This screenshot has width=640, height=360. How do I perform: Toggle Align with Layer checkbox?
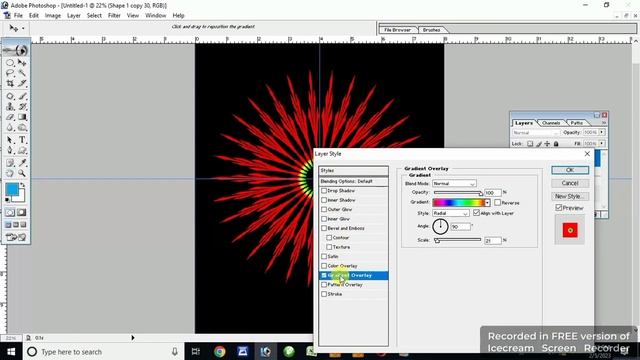point(476,213)
